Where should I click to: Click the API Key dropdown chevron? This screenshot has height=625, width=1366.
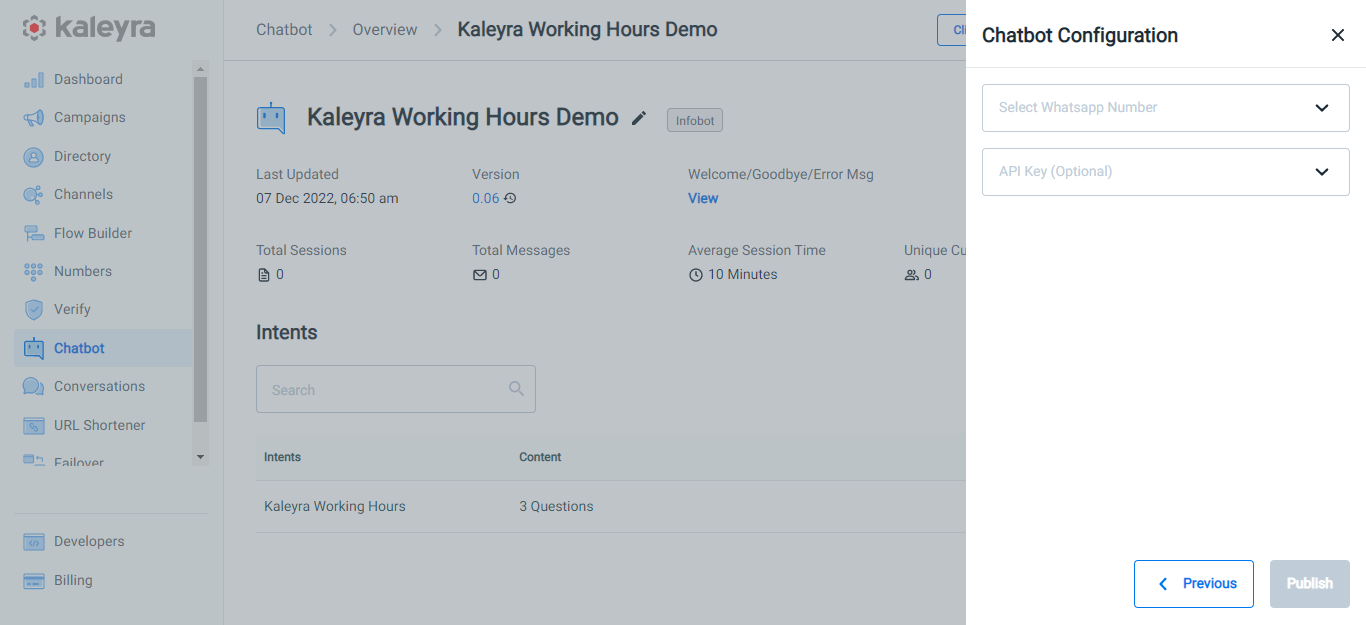point(1322,172)
